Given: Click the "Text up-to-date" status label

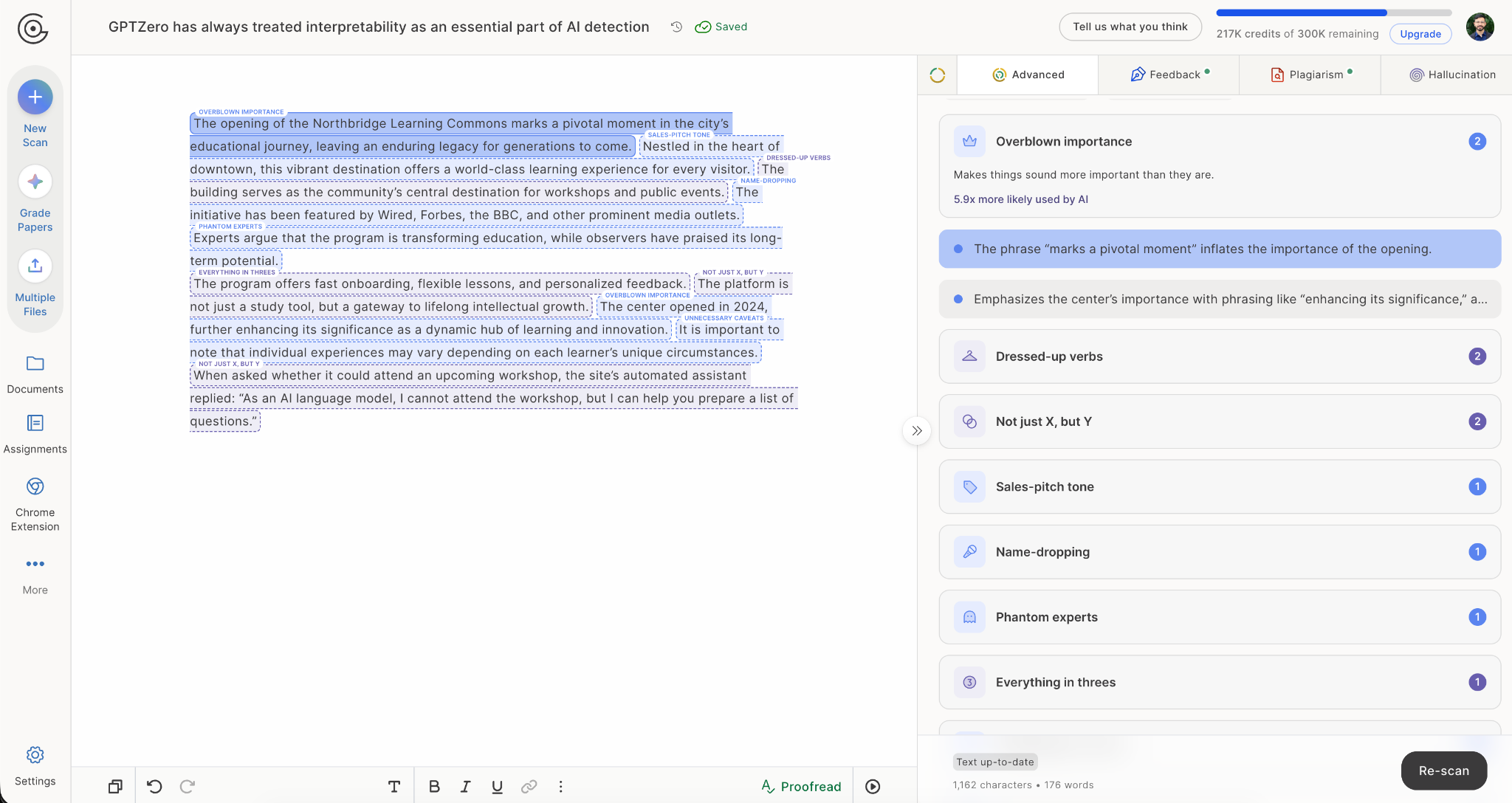Looking at the screenshot, I should click(x=994, y=762).
